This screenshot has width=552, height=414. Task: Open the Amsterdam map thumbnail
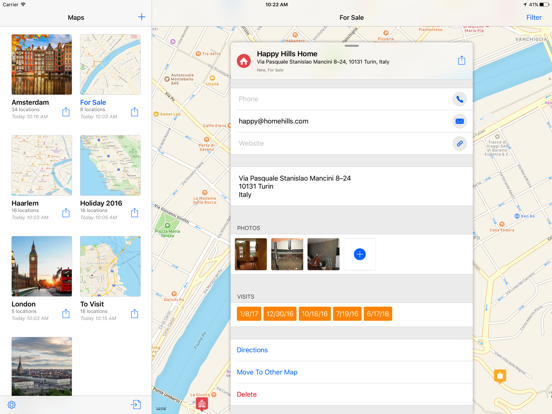[42, 64]
